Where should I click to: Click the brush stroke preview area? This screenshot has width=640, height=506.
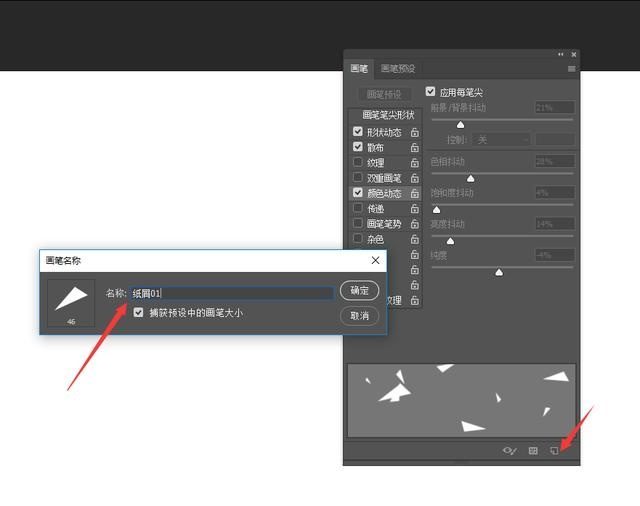pos(461,400)
